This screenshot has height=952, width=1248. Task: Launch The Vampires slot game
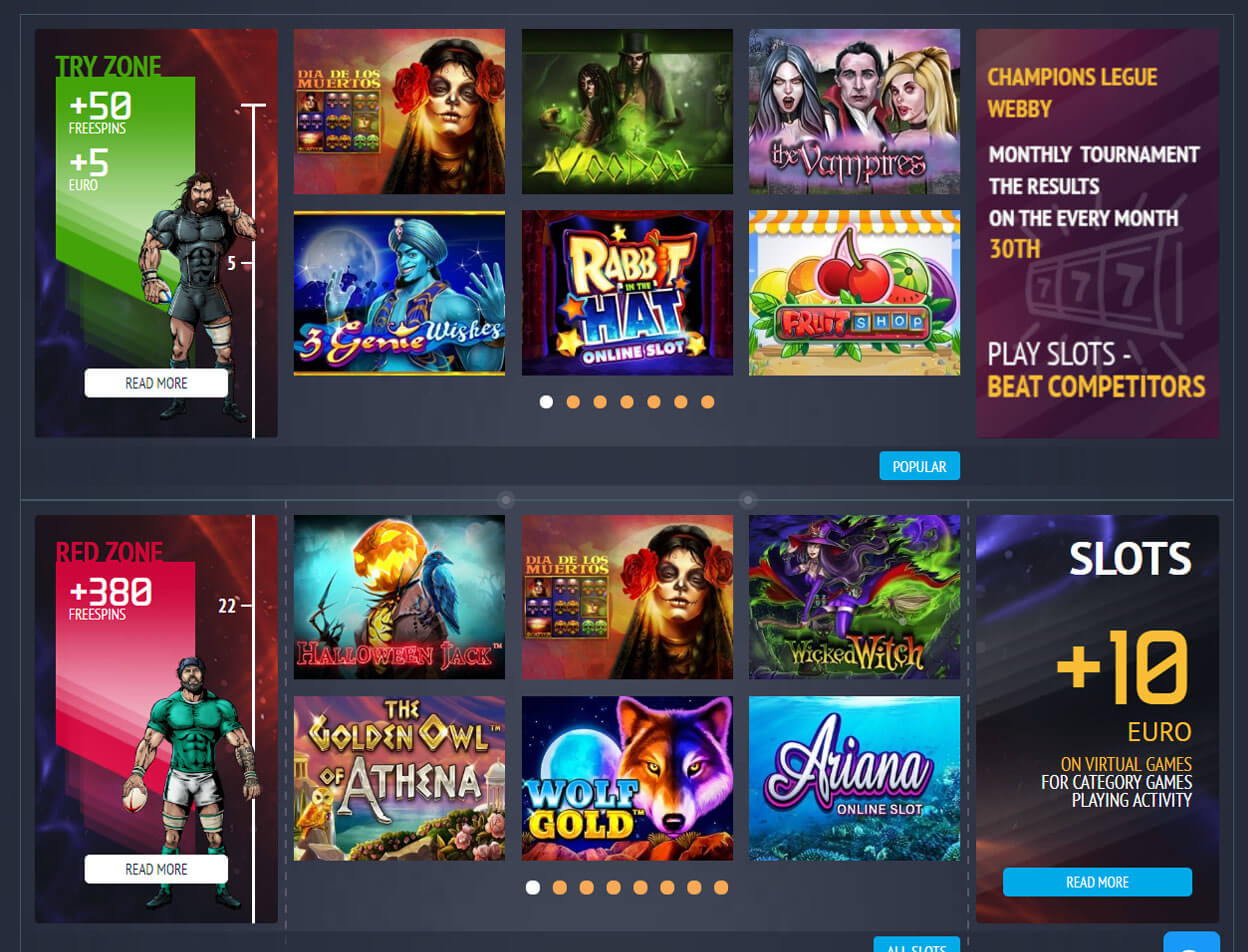click(854, 111)
